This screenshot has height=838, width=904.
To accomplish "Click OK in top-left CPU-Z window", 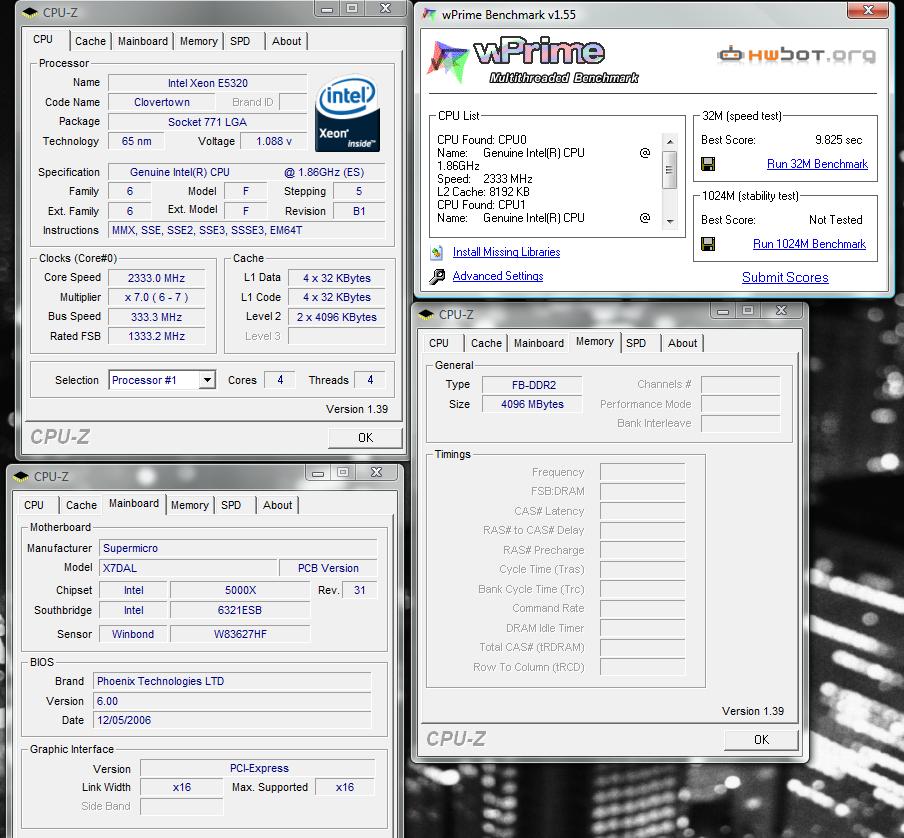I will coord(366,437).
